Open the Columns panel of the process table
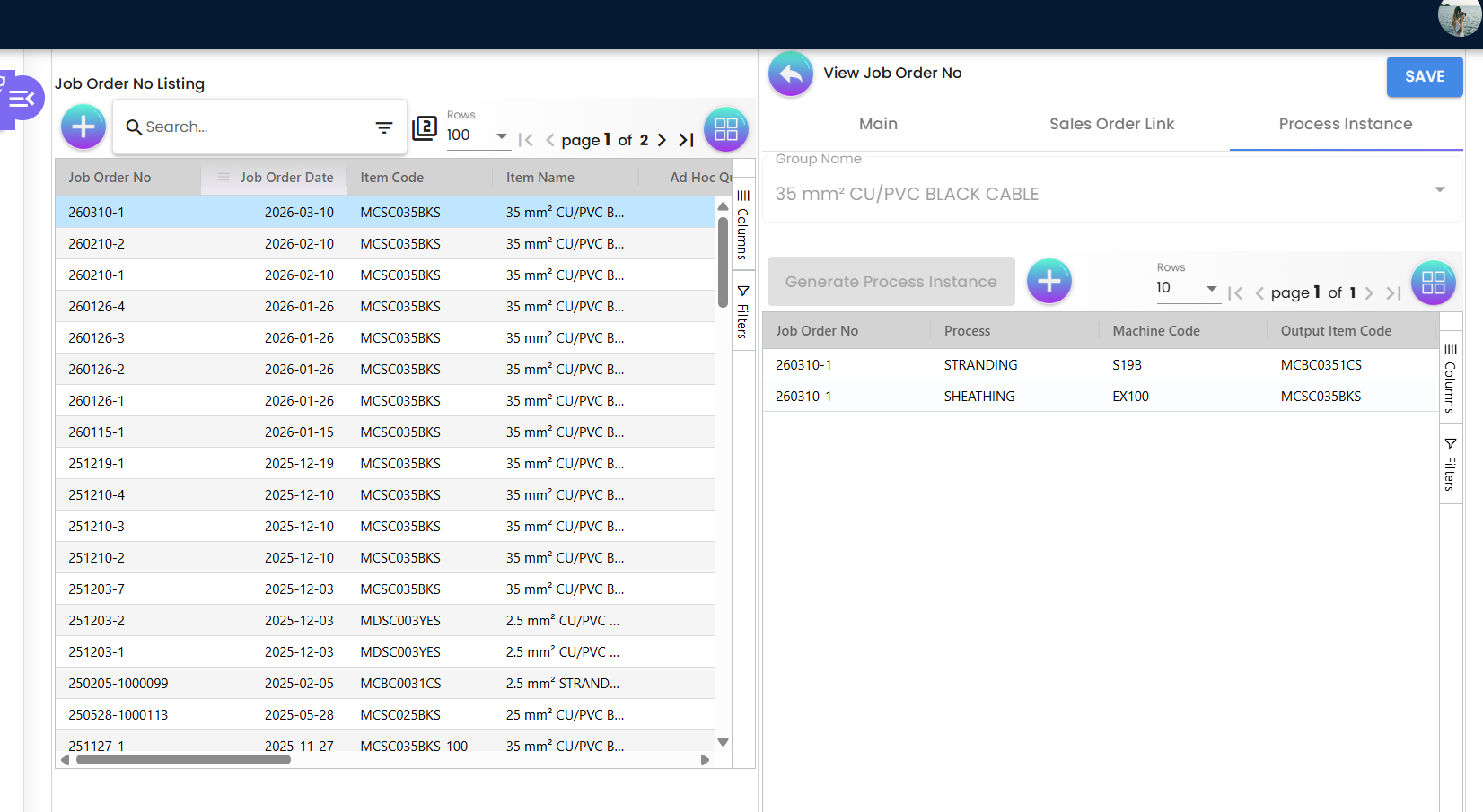 click(x=1451, y=377)
